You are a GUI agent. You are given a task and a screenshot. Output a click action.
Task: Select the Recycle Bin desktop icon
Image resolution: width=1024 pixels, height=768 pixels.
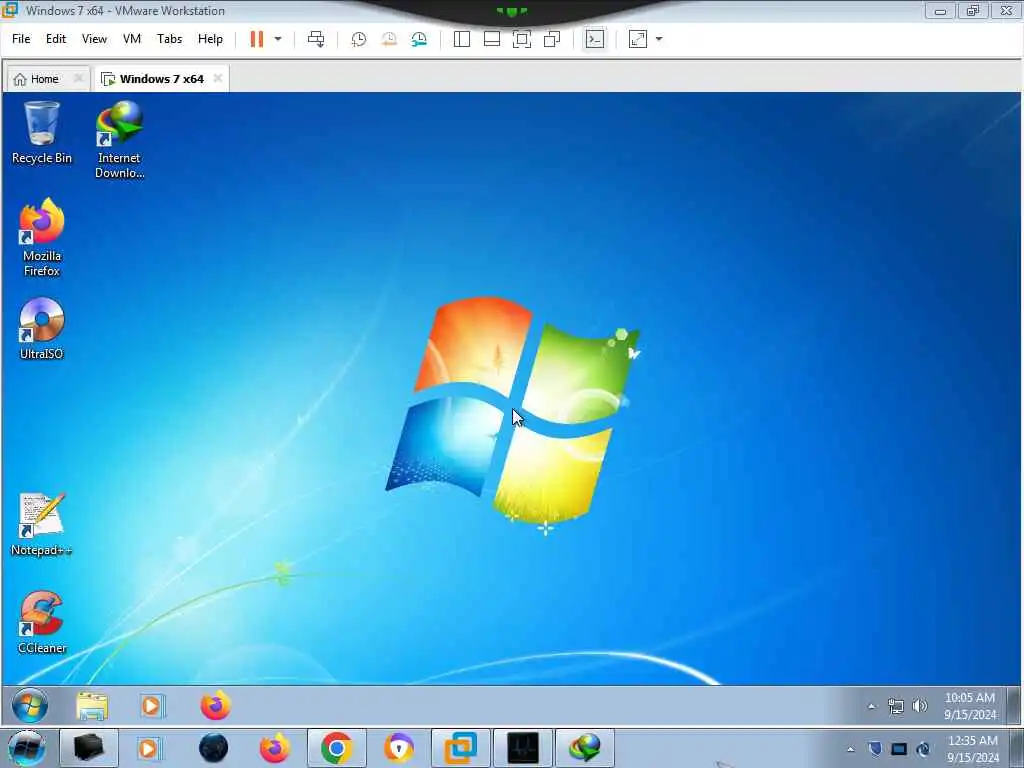click(x=42, y=133)
